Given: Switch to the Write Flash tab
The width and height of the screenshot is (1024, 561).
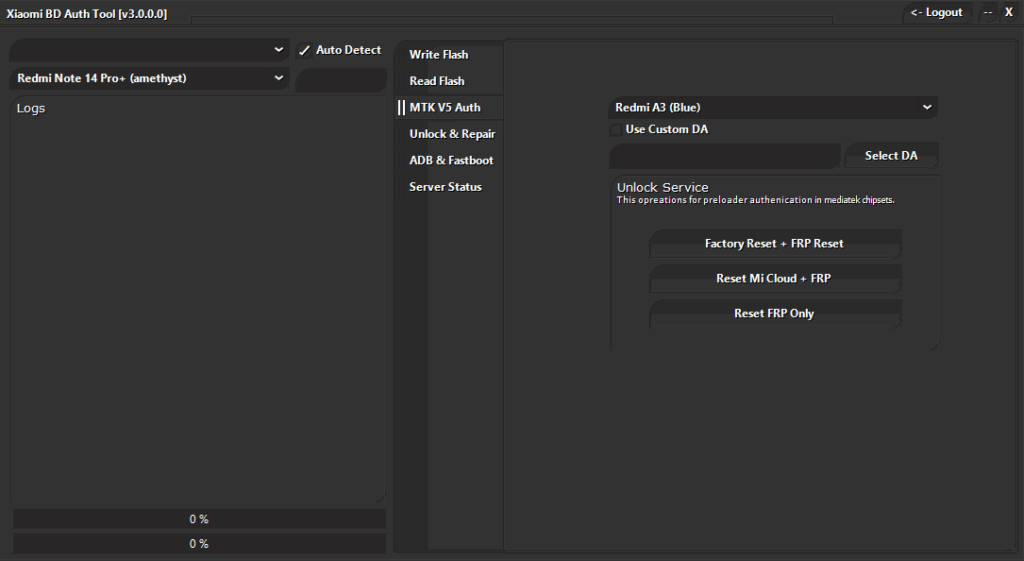Looking at the screenshot, I should pyautogui.click(x=438, y=55).
